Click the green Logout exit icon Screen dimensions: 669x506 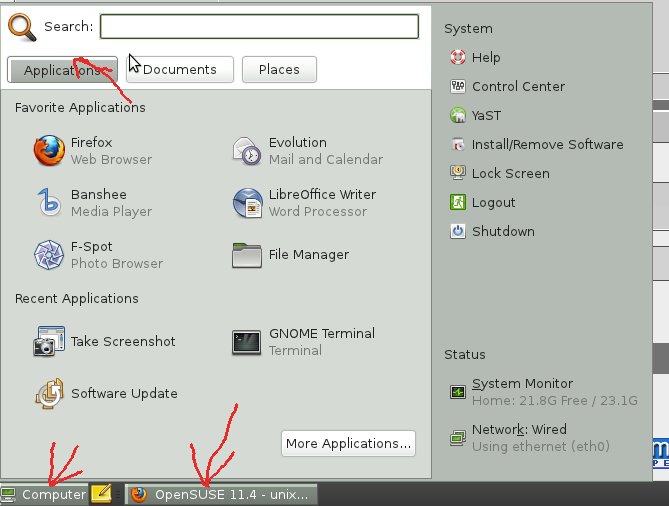click(x=458, y=202)
